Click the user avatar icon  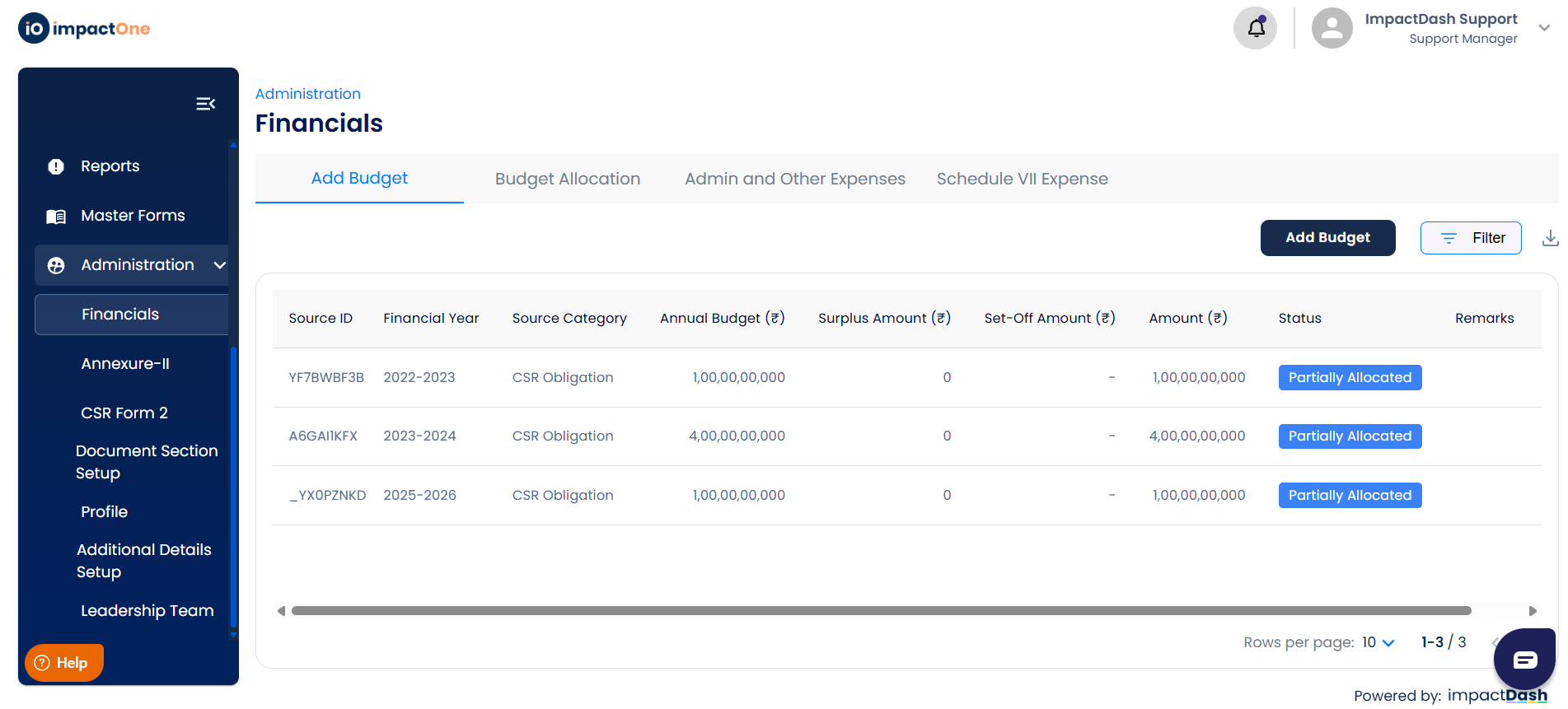(1332, 28)
